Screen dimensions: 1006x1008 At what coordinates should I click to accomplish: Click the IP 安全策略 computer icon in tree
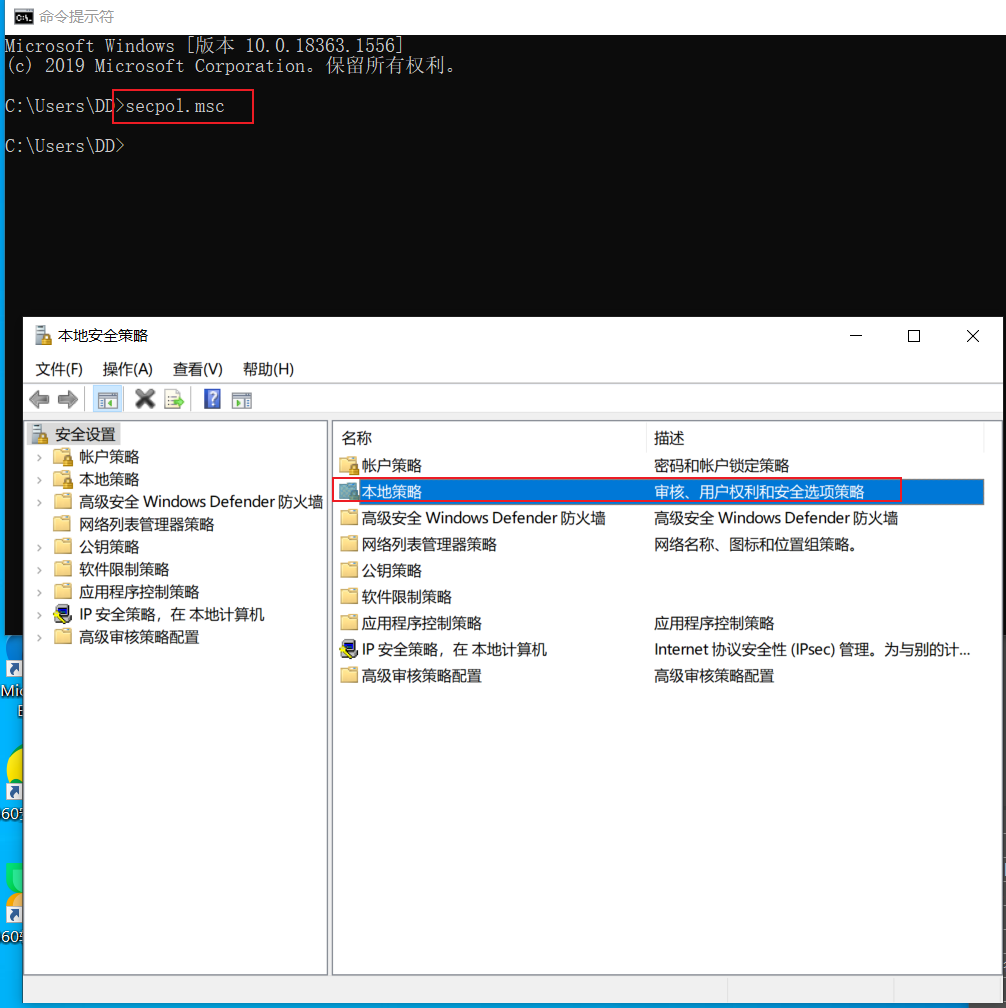pos(62,615)
